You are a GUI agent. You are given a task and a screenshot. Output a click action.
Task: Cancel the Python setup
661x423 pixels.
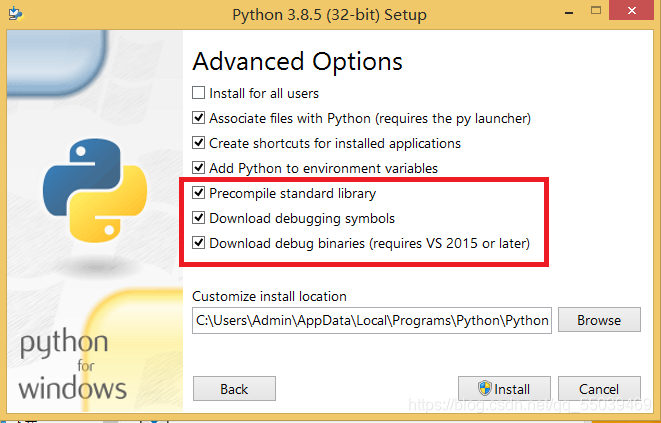(x=599, y=389)
